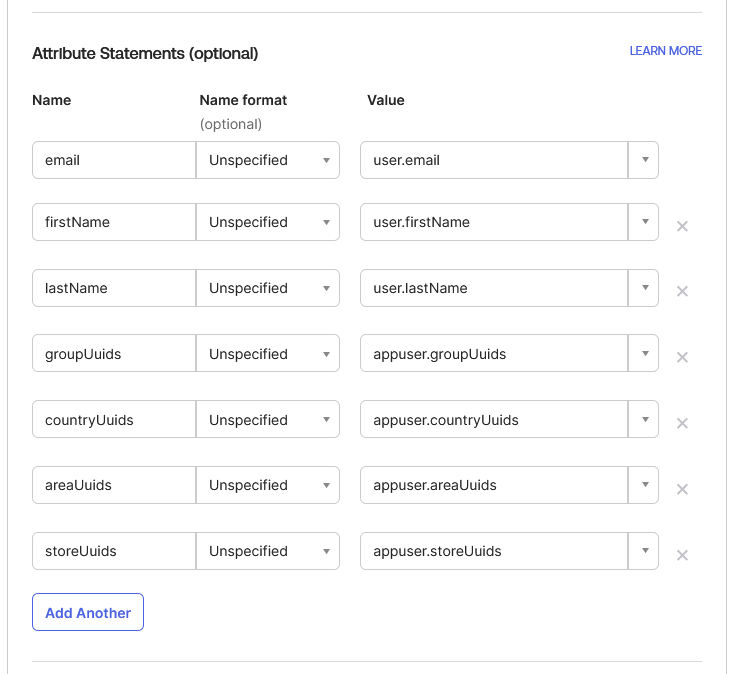Click the Add Another button
732x674 pixels.
[x=88, y=612]
